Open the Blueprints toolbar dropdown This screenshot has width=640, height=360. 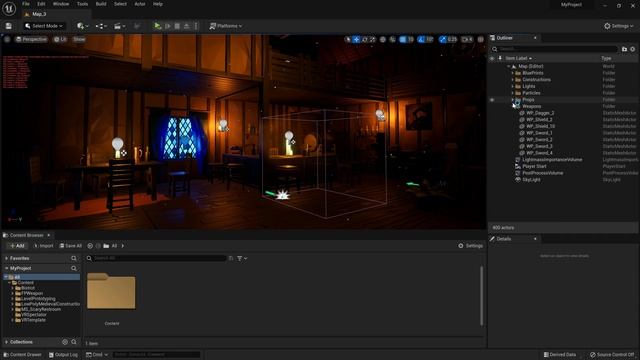point(101,26)
